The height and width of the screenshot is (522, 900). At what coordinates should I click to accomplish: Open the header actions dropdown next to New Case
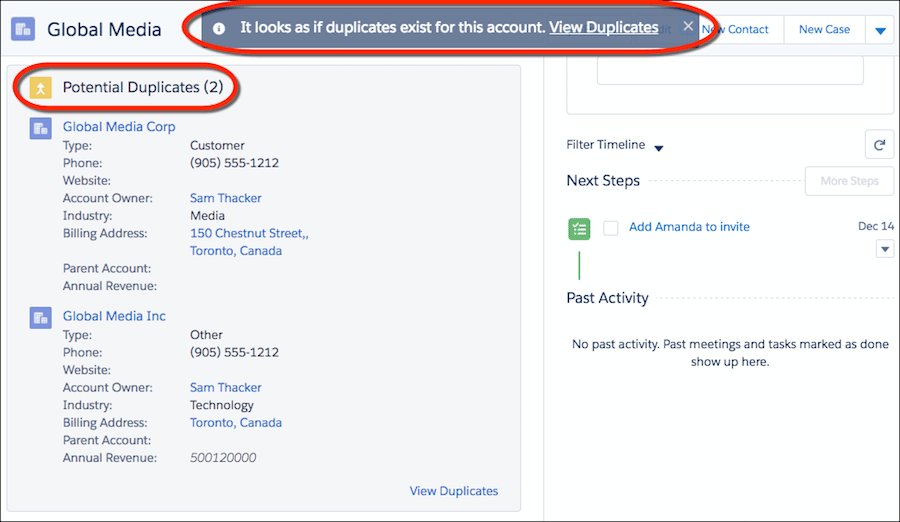(x=880, y=30)
